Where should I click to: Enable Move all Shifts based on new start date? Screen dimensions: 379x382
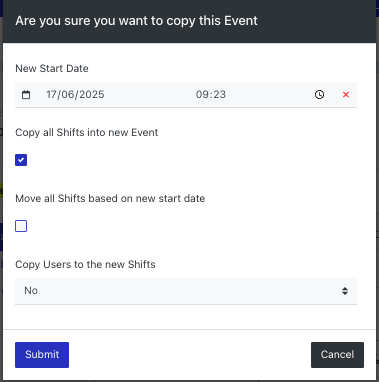(21, 226)
